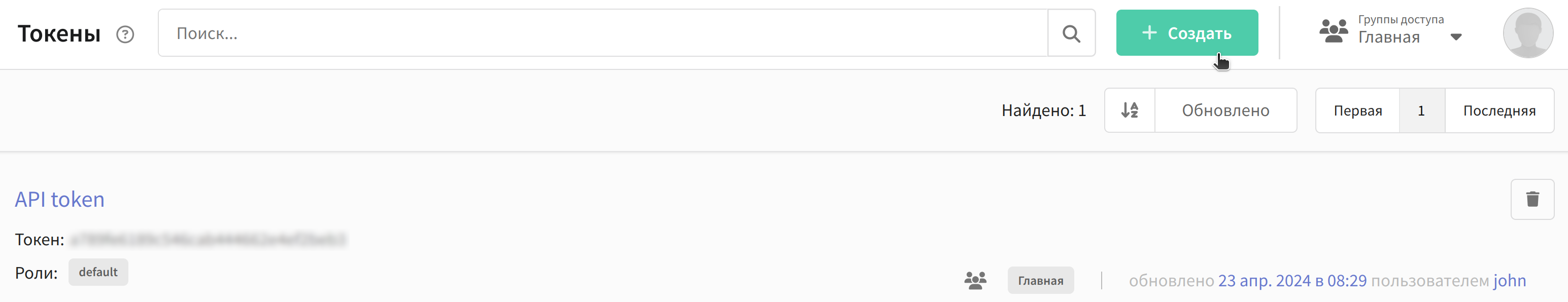Click the Главная group tag
Viewport: 1568px width, 302px height.
click(x=1040, y=281)
